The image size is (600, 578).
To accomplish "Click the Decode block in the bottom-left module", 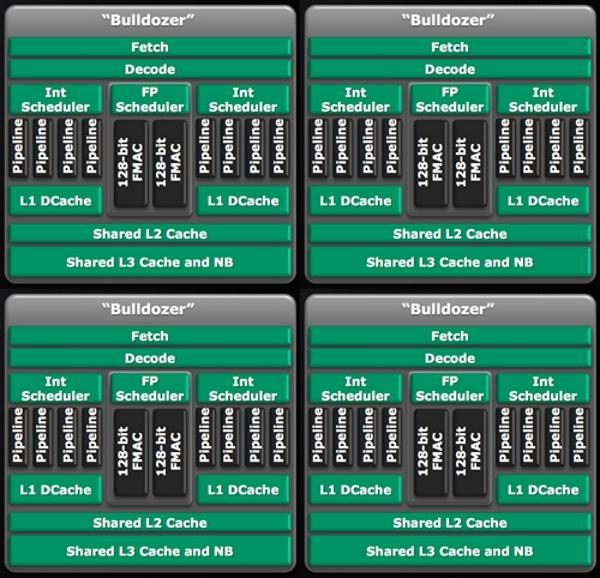I will 150,358.
